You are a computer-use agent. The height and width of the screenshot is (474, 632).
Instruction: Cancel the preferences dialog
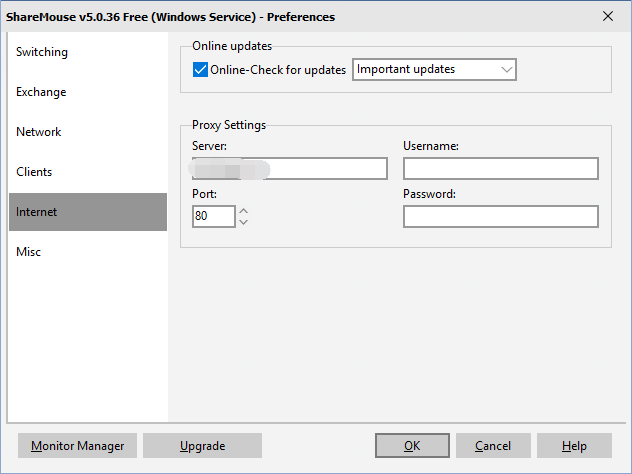point(493,445)
